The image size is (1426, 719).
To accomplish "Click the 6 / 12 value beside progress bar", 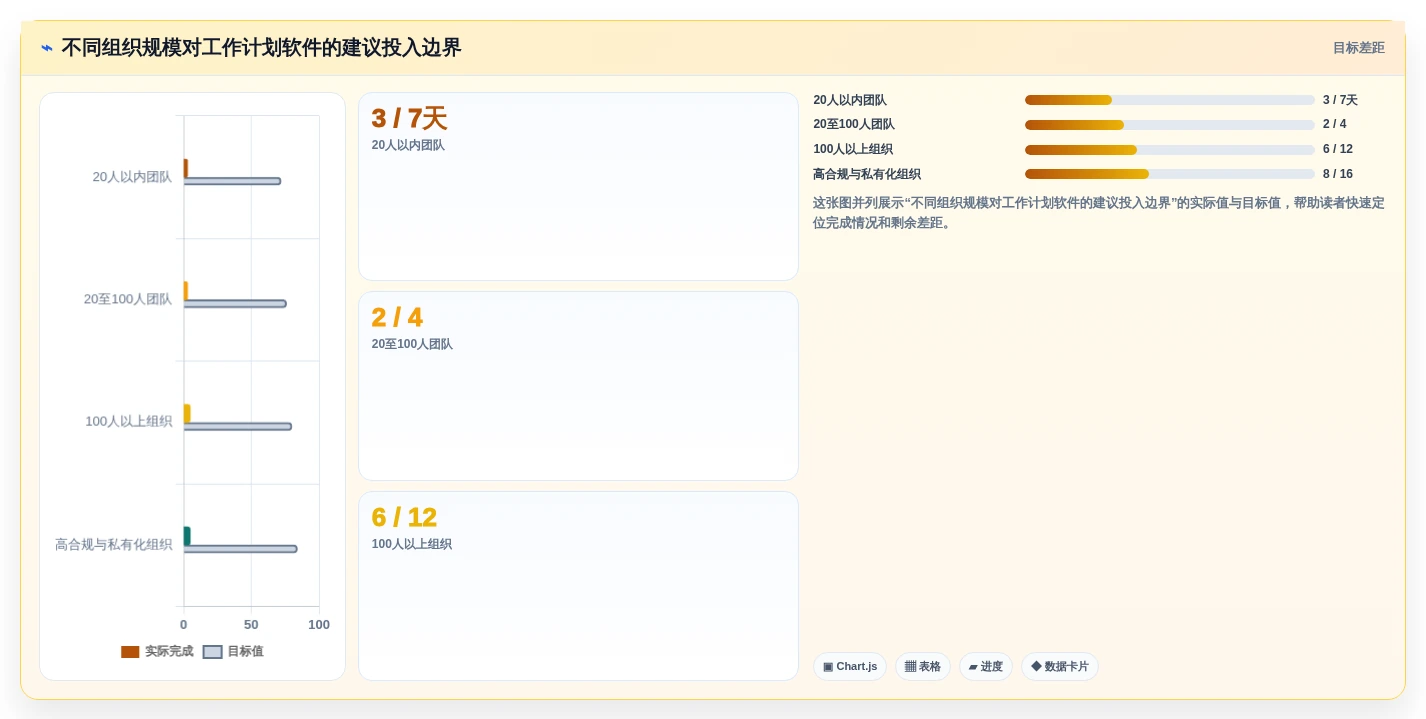I will coord(1338,150).
